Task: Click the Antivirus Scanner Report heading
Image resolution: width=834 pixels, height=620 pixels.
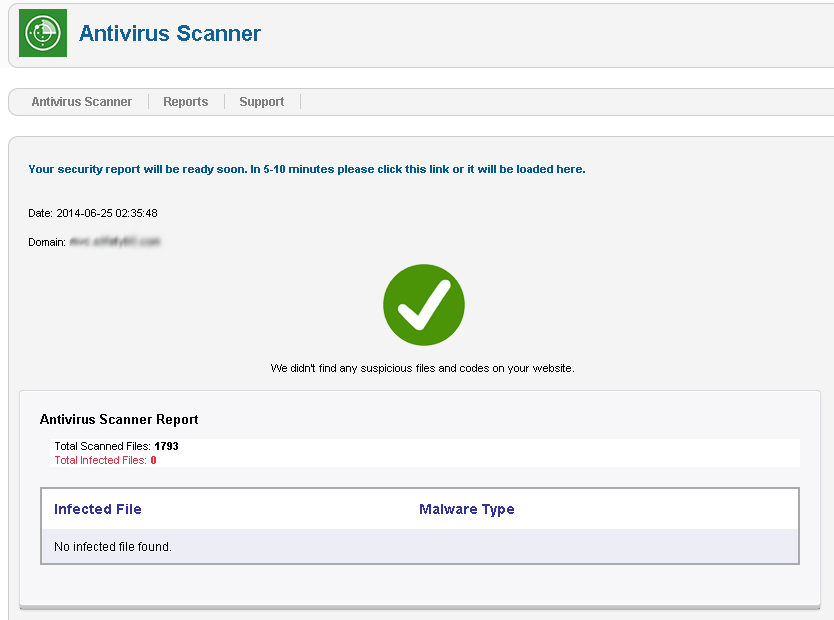Action: point(119,420)
